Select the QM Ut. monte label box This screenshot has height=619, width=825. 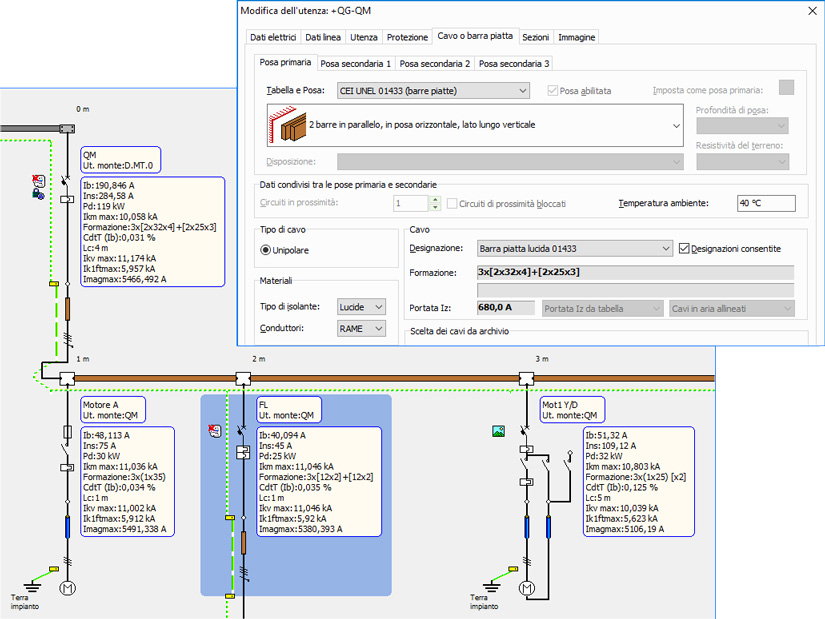120,160
